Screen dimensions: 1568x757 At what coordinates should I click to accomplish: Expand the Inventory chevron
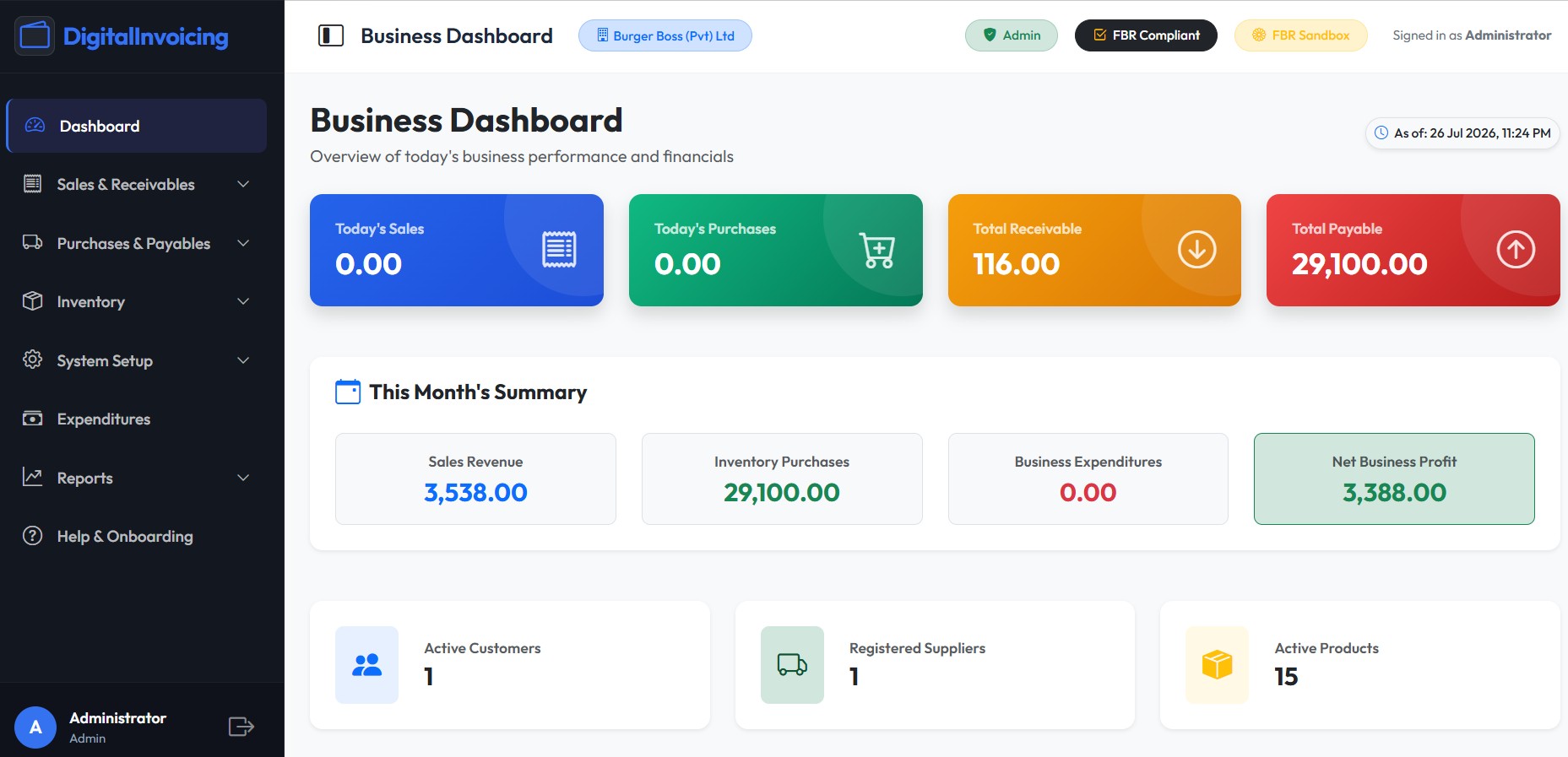(243, 301)
